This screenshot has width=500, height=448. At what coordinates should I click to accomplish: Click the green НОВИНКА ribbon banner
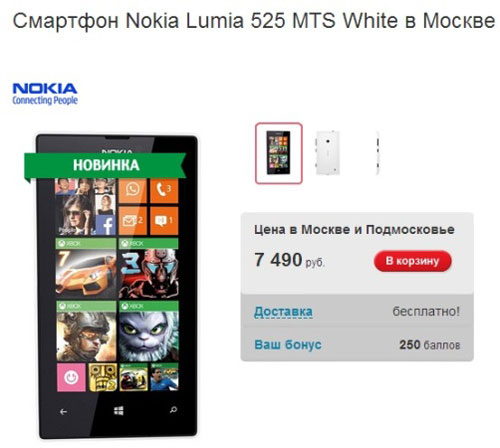(105, 165)
